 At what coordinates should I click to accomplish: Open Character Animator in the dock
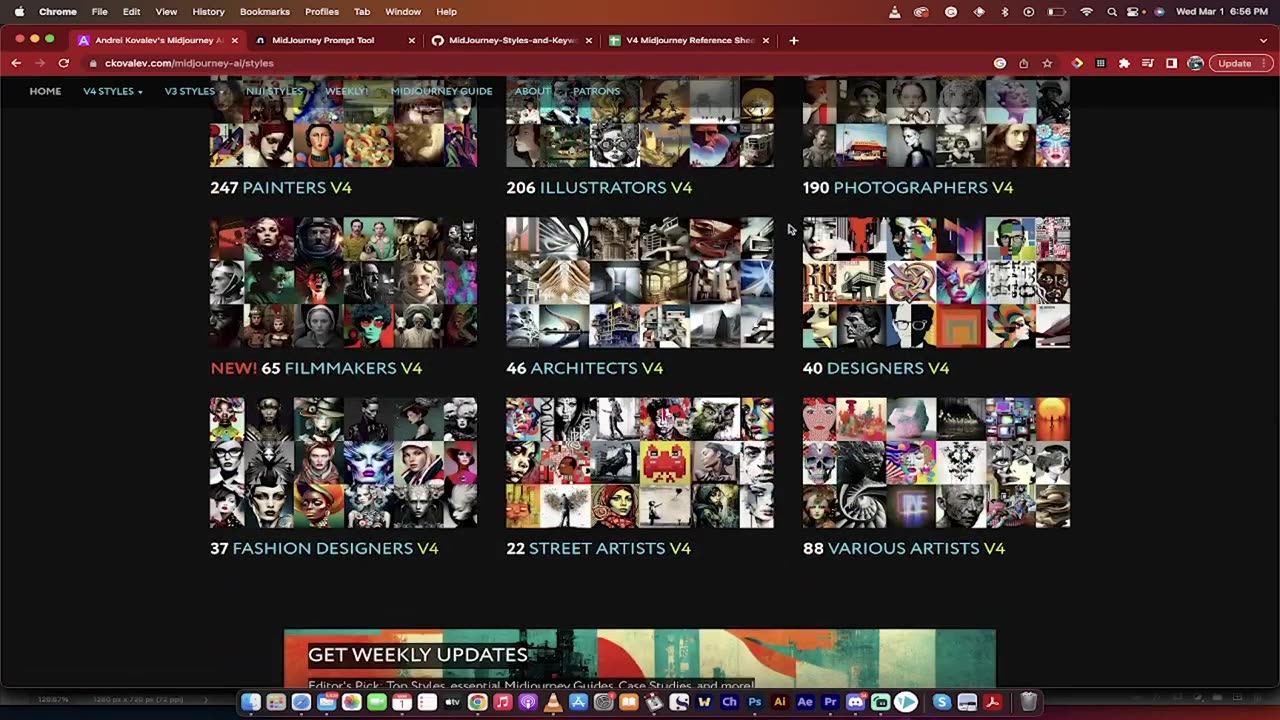729,702
